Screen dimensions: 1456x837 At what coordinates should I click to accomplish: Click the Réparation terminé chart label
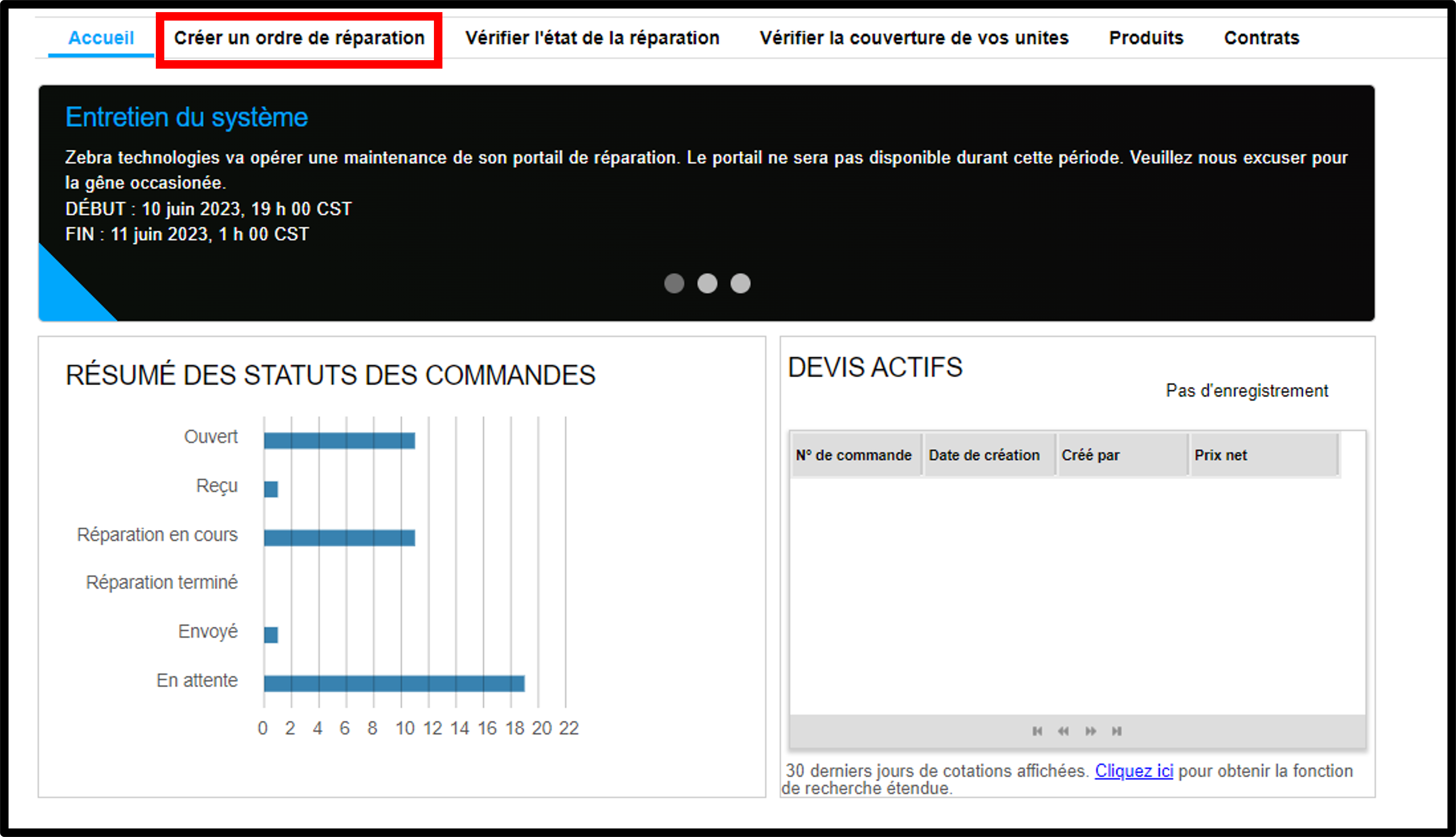[x=162, y=582]
